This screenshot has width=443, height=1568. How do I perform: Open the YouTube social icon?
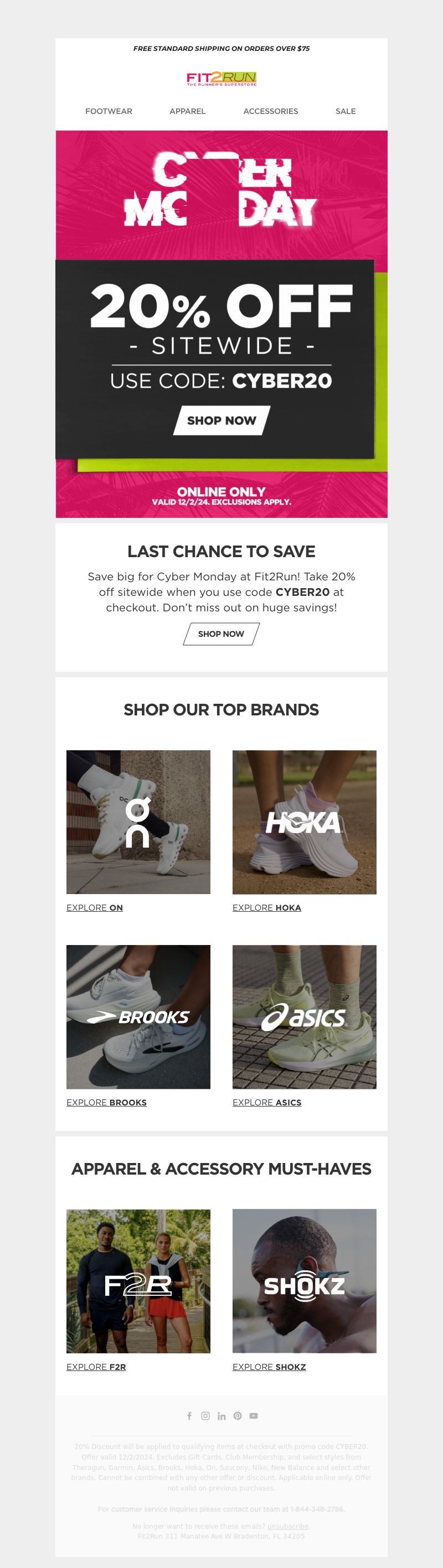(254, 1415)
